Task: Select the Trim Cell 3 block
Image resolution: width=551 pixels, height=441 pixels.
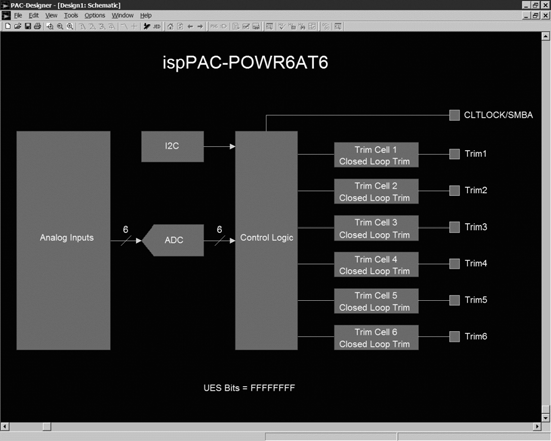Action: pyautogui.click(x=376, y=228)
